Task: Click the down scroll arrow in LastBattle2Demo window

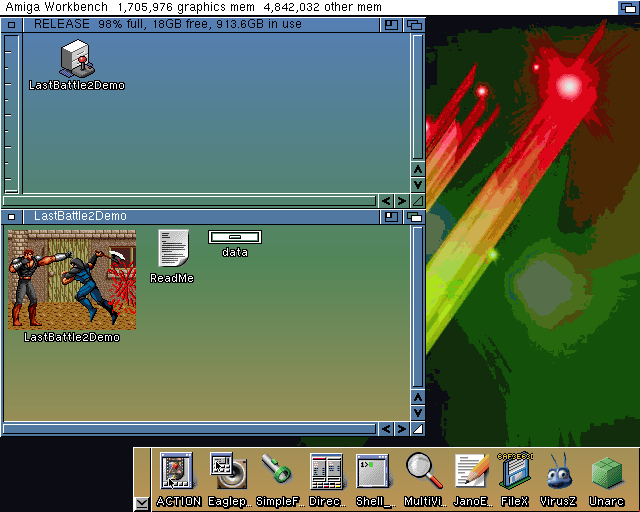Action: click(418, 413)
